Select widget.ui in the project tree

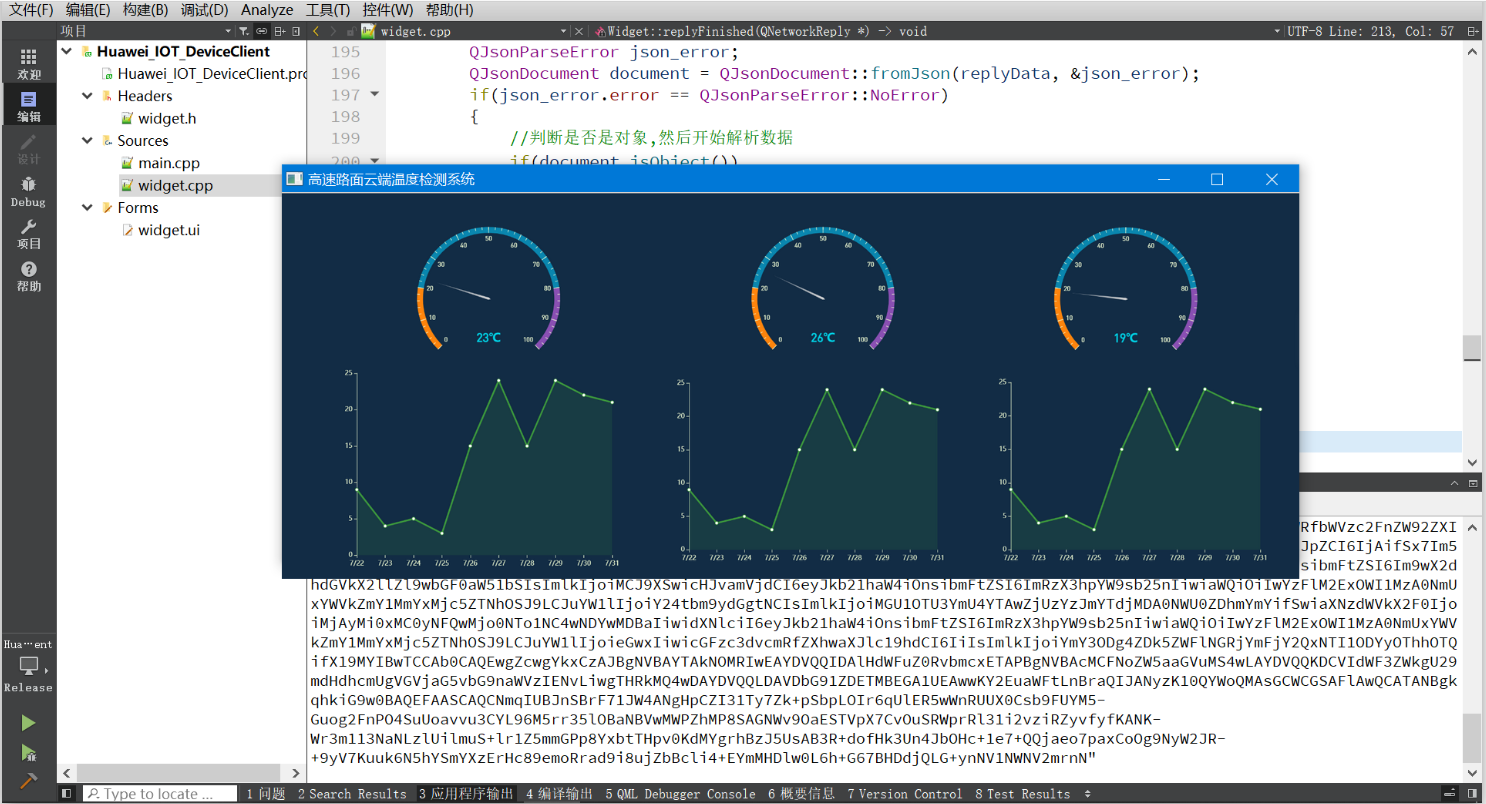(x=160, y=230)
